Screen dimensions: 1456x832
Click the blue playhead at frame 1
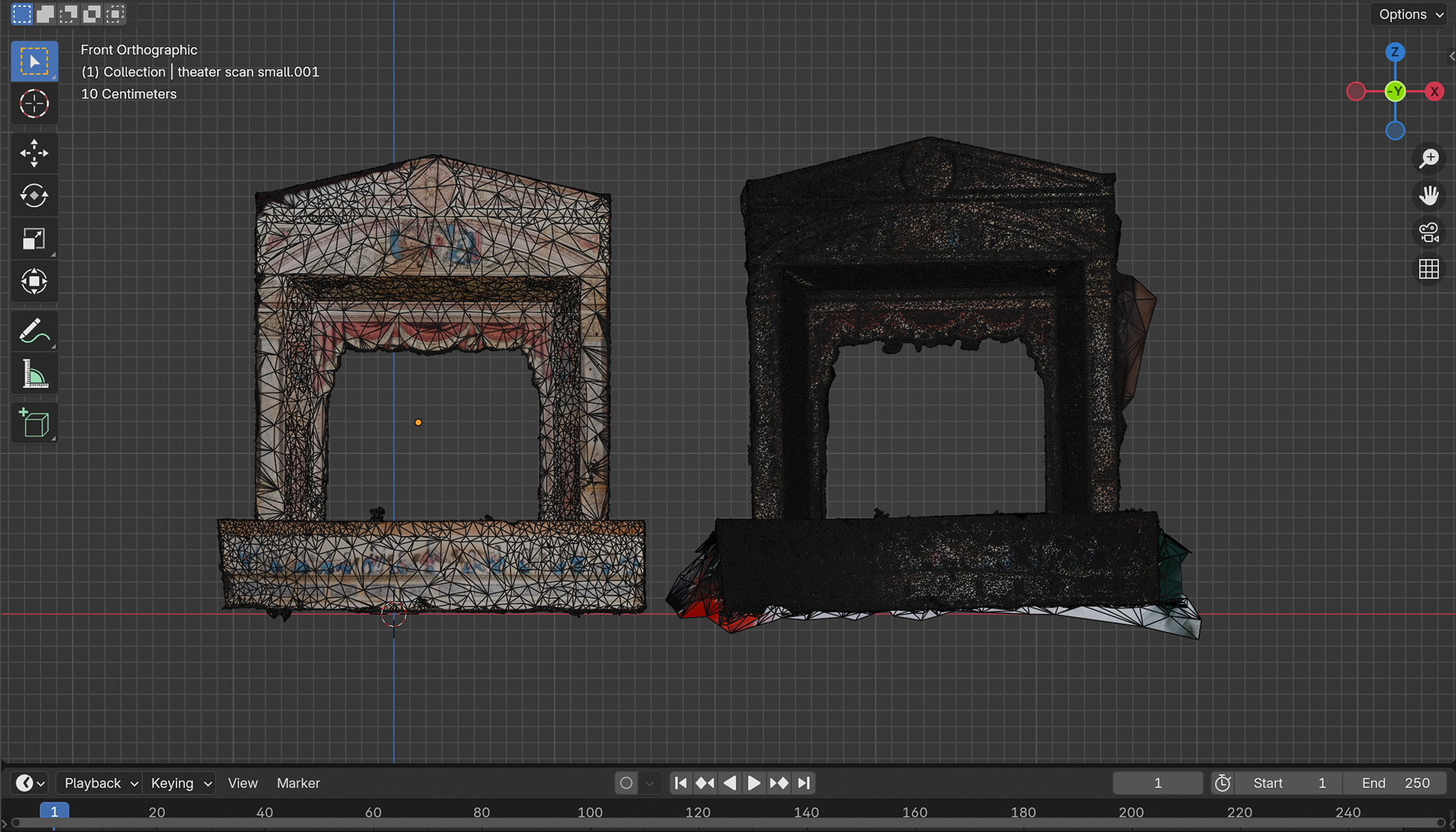pyautogui.click(x=54, y=812)
